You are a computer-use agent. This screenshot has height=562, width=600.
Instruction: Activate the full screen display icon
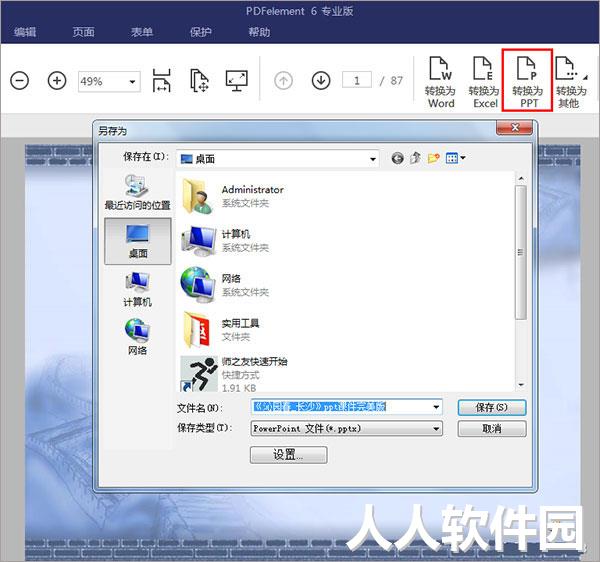[236, 81]
